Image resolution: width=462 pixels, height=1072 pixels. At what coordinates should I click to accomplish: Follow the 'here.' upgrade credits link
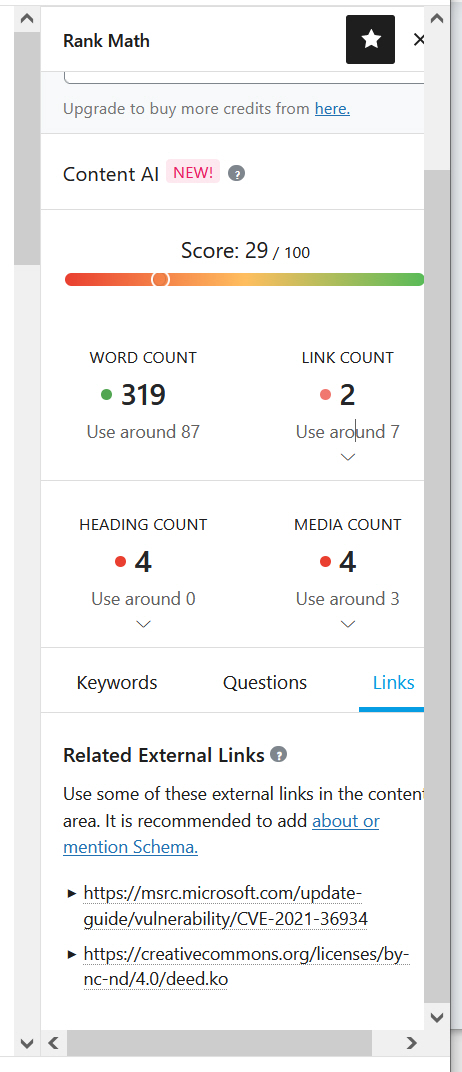(332, 109)
